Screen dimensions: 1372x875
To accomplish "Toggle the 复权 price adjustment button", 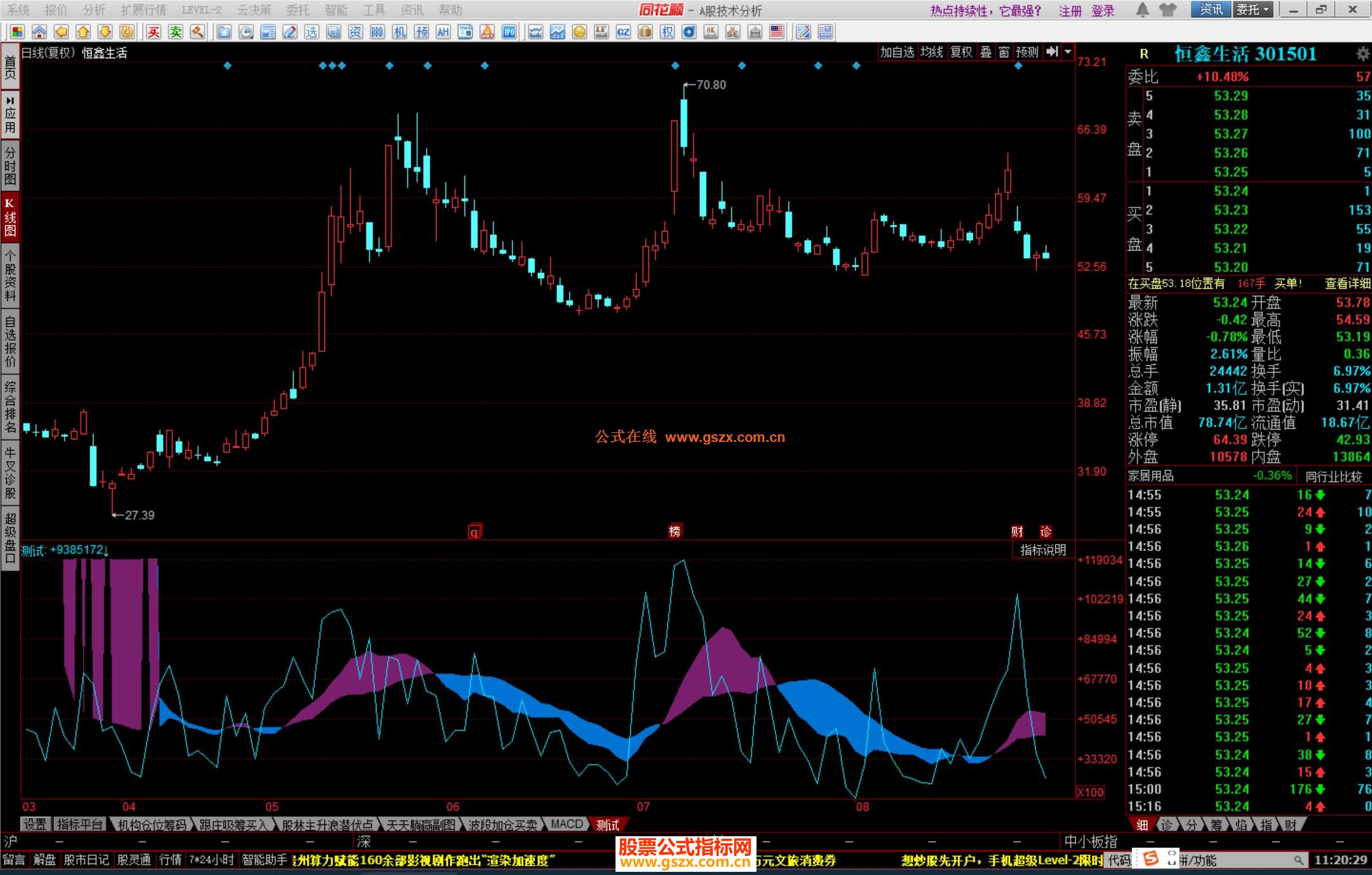I will pyautogui.click(x=960, y=52).
